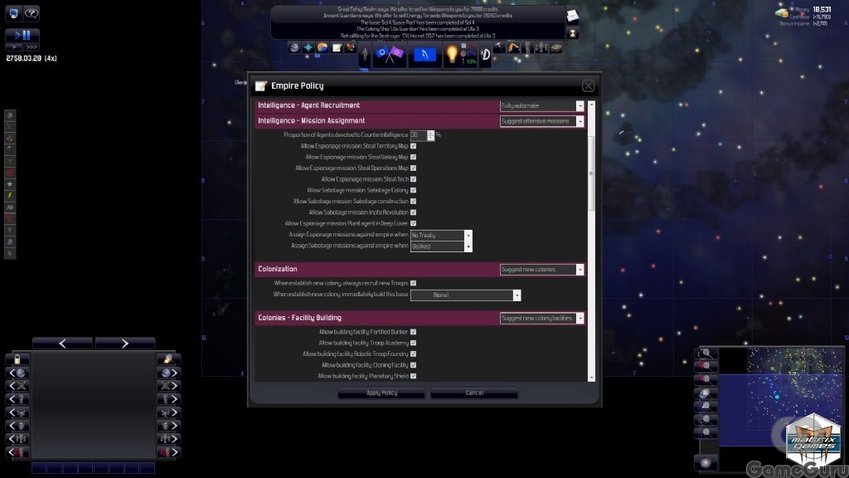Click the next item arrow above selection panel
The width and height of the screenshot is (849, 478).
click(x=125, y=343)
